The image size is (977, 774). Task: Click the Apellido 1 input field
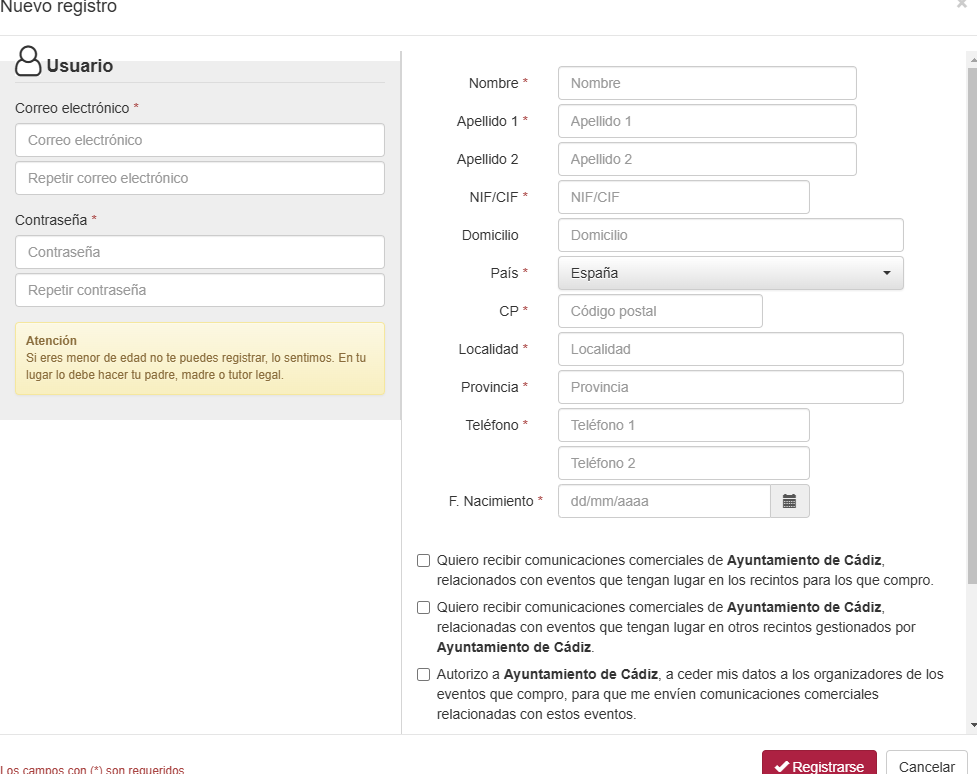pos(707,121)
